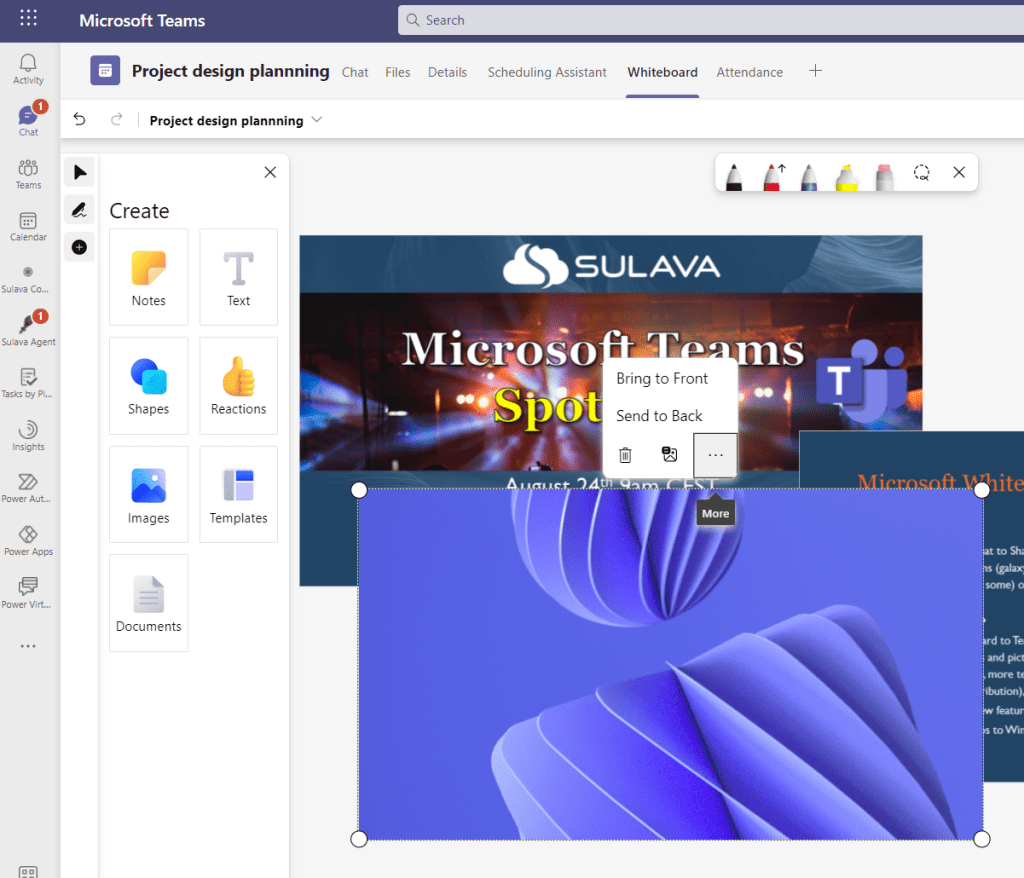
Task: Switch to the Scheduling Assistant tab
Action: [546, 72]
